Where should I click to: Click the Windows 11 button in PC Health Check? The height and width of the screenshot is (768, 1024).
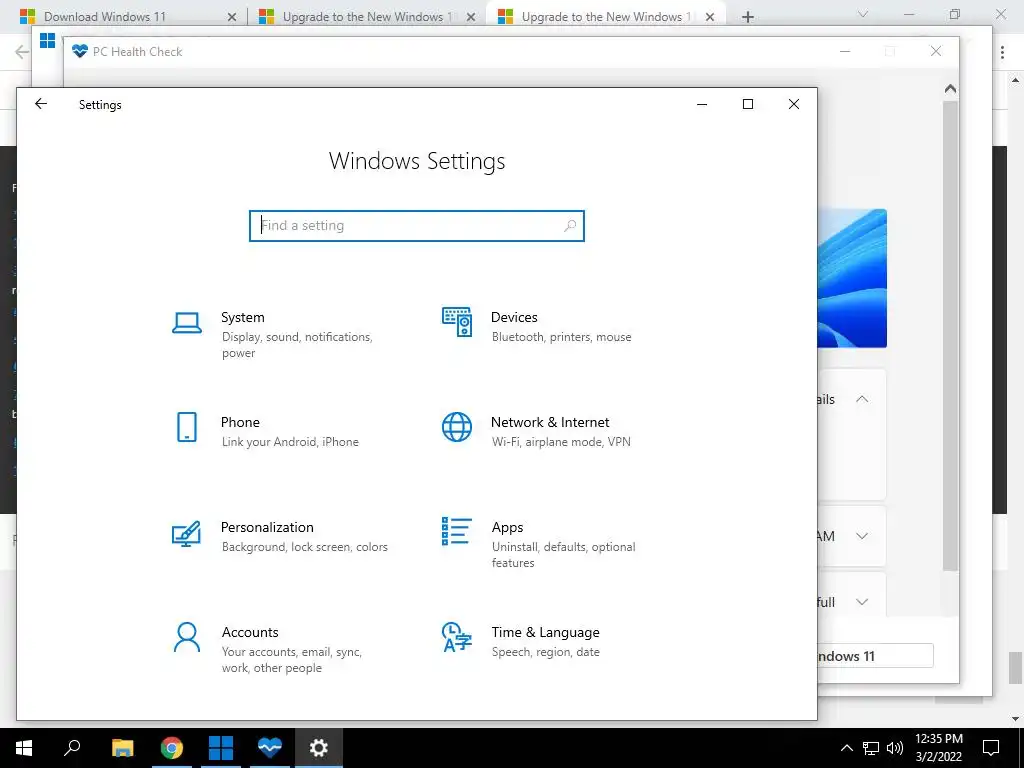click(875, 656)
